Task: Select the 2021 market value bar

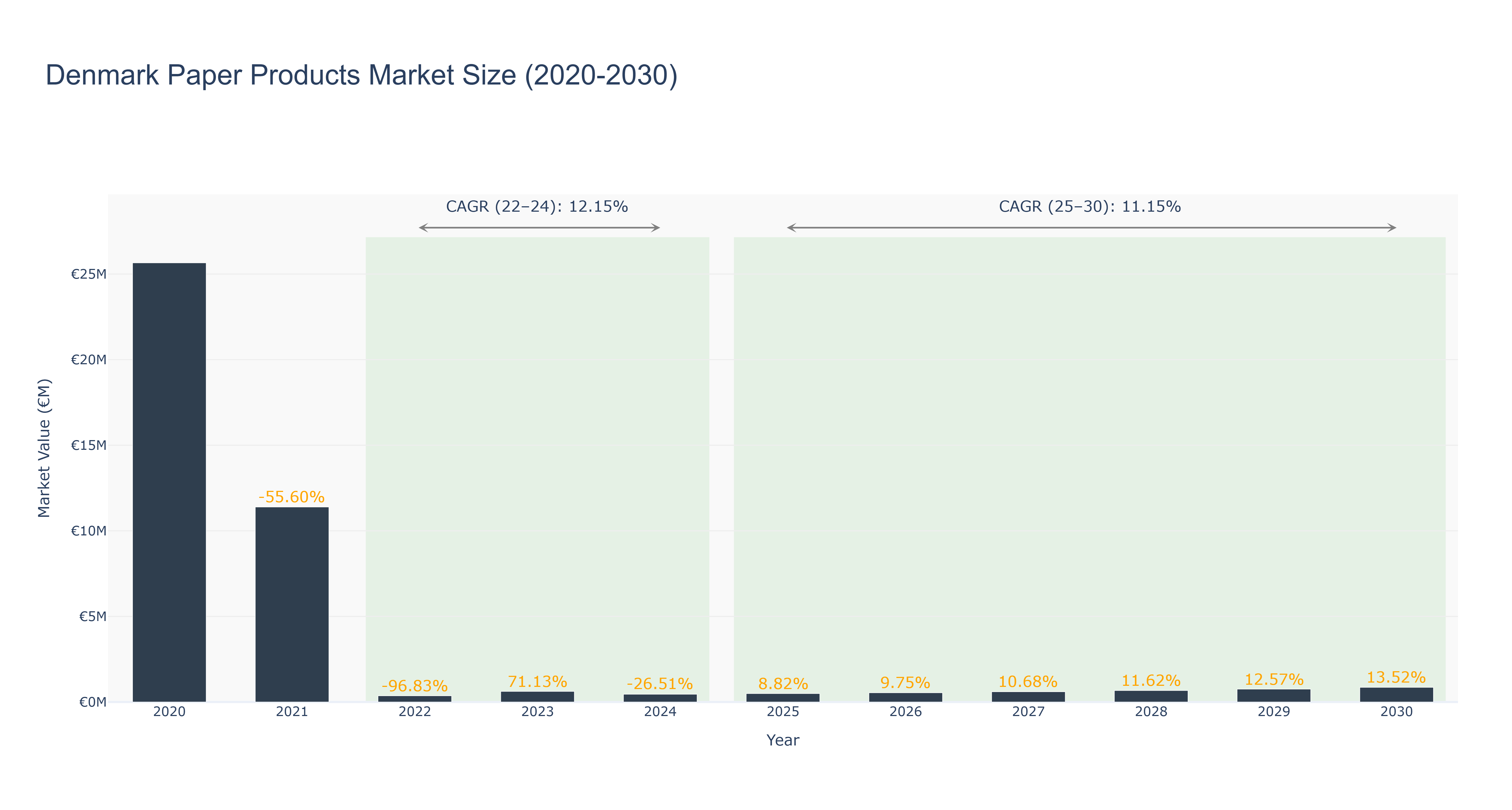Action: pos(292,605)
